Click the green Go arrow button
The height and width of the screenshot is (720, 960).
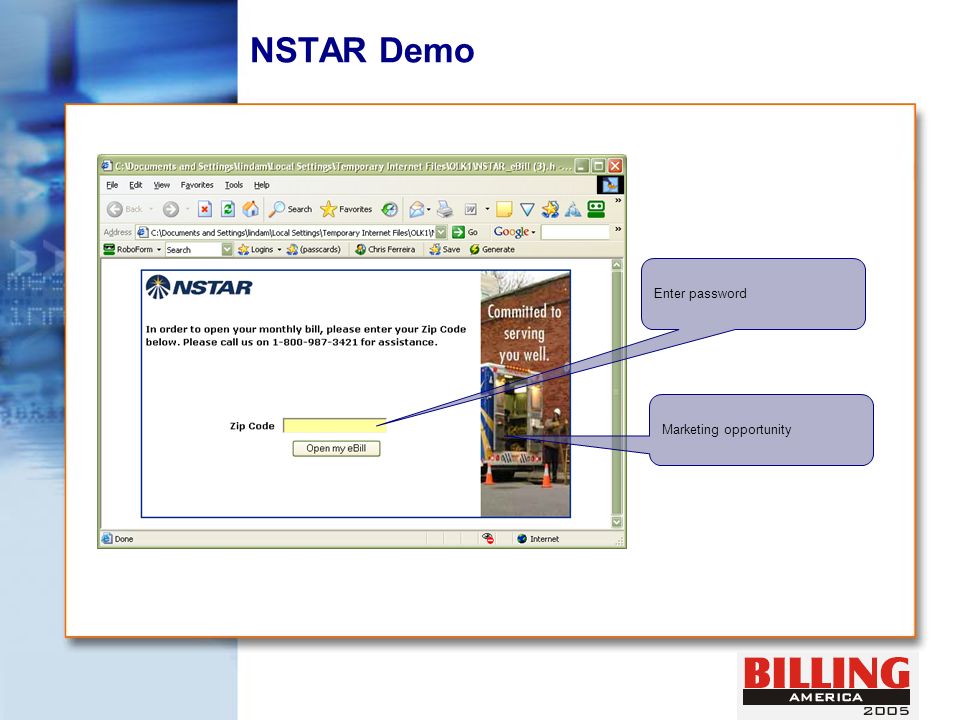(459, 233)
